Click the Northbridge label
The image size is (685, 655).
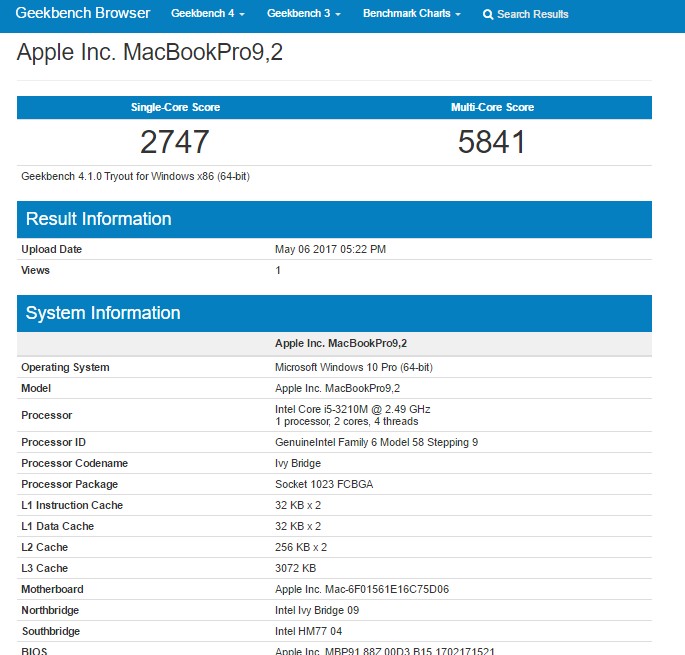click(50, 610)
